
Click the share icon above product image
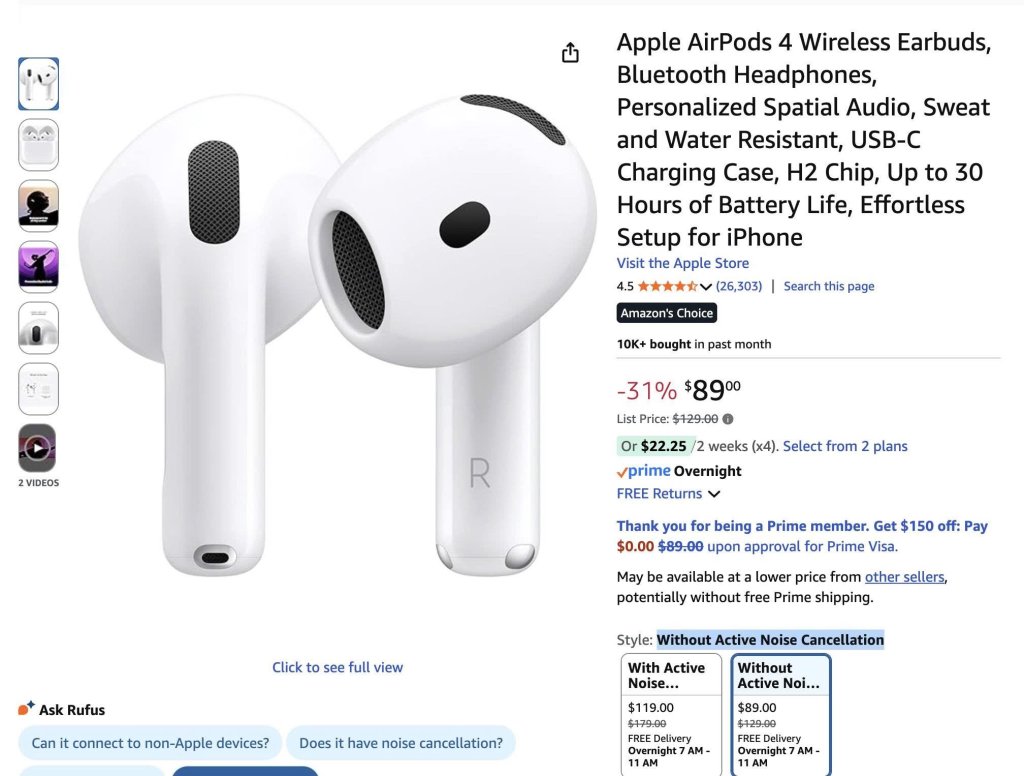click(x=570, y=53)
